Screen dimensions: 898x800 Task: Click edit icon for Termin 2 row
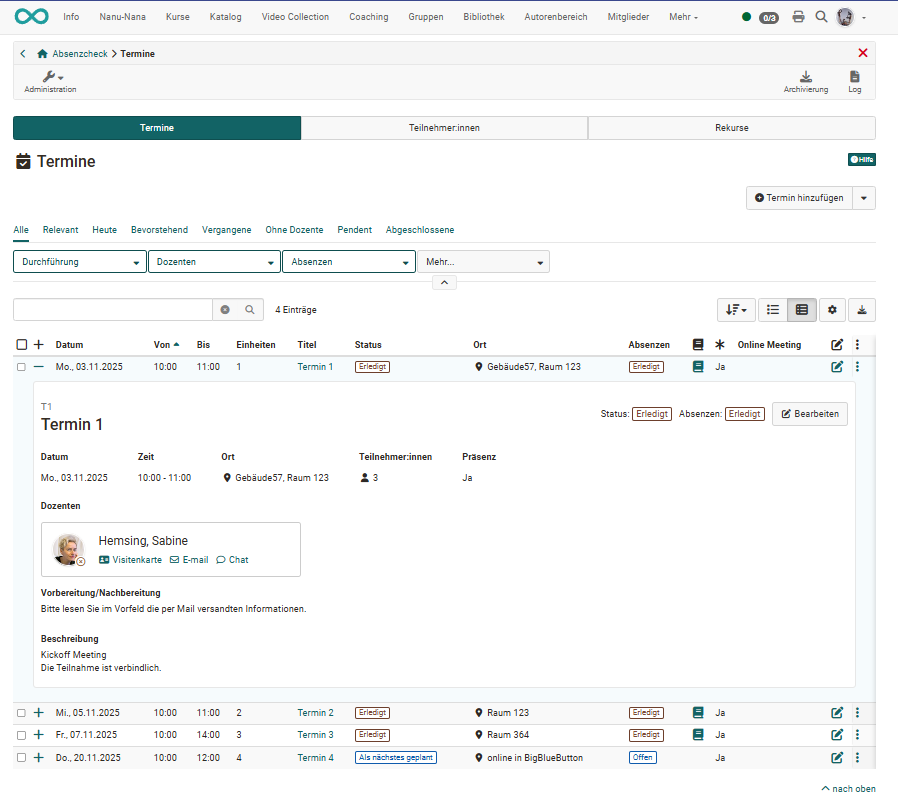[x=837, y=713]
